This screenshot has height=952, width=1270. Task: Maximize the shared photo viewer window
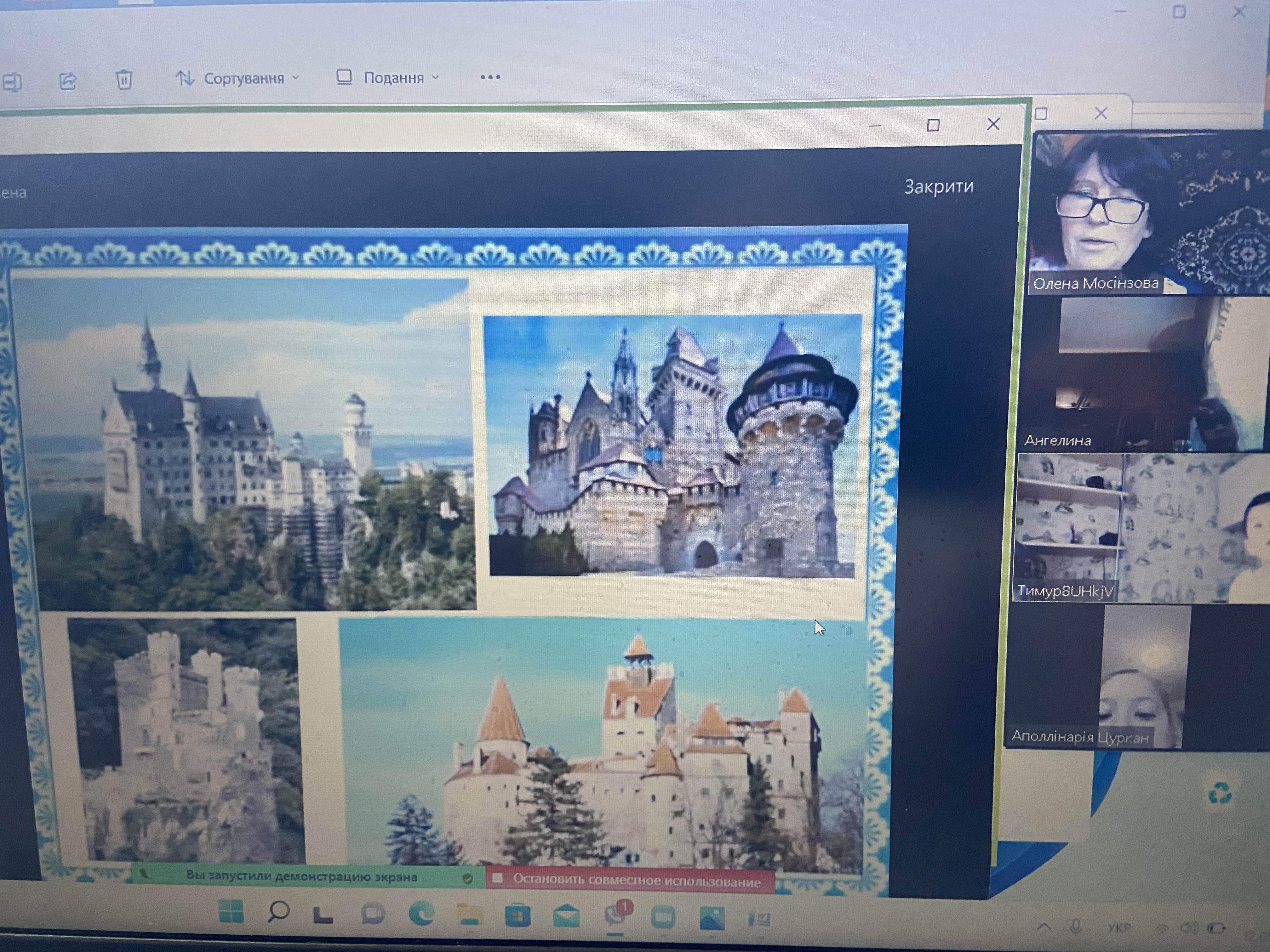point(933,125)
